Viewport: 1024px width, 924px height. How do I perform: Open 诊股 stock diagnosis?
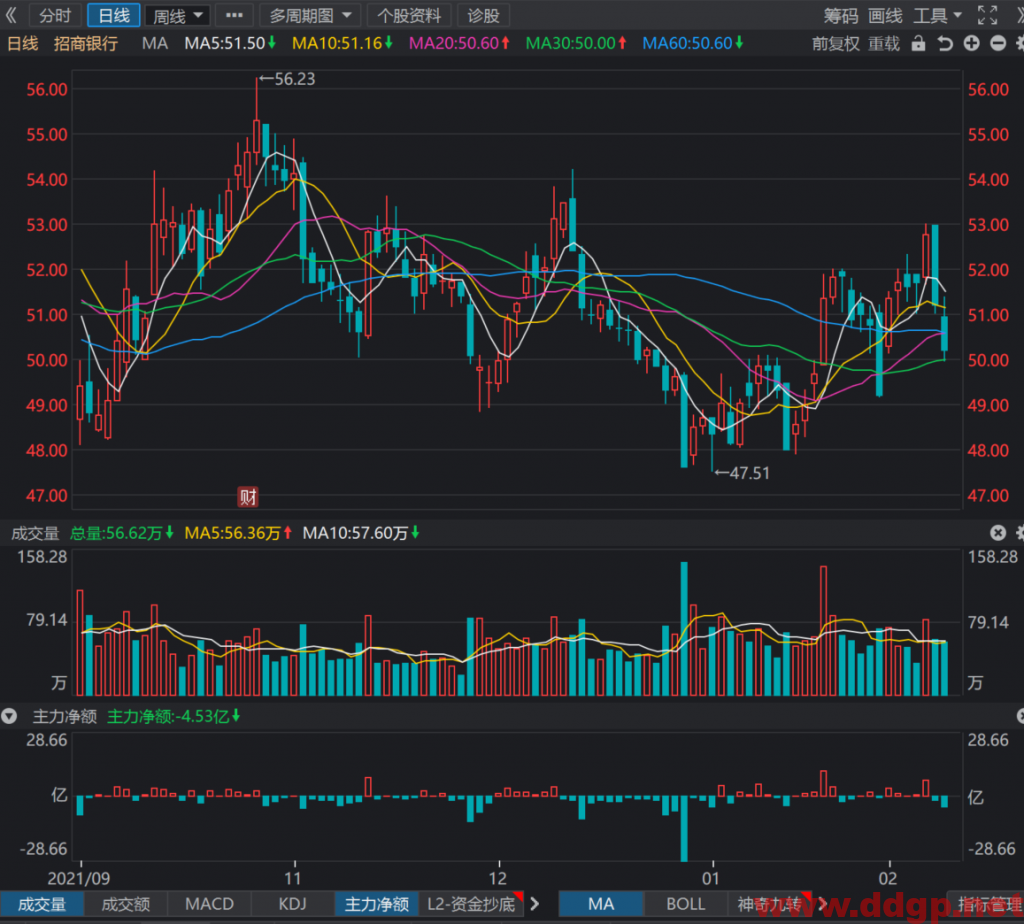[483, 15]
